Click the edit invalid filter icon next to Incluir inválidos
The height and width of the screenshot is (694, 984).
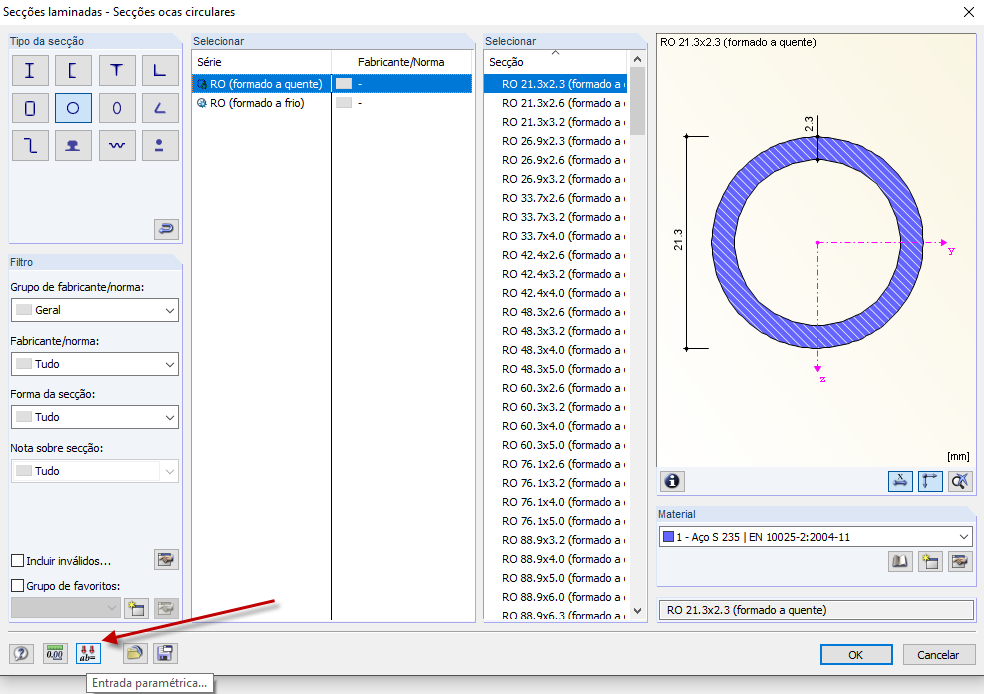(x=166, y=560)
